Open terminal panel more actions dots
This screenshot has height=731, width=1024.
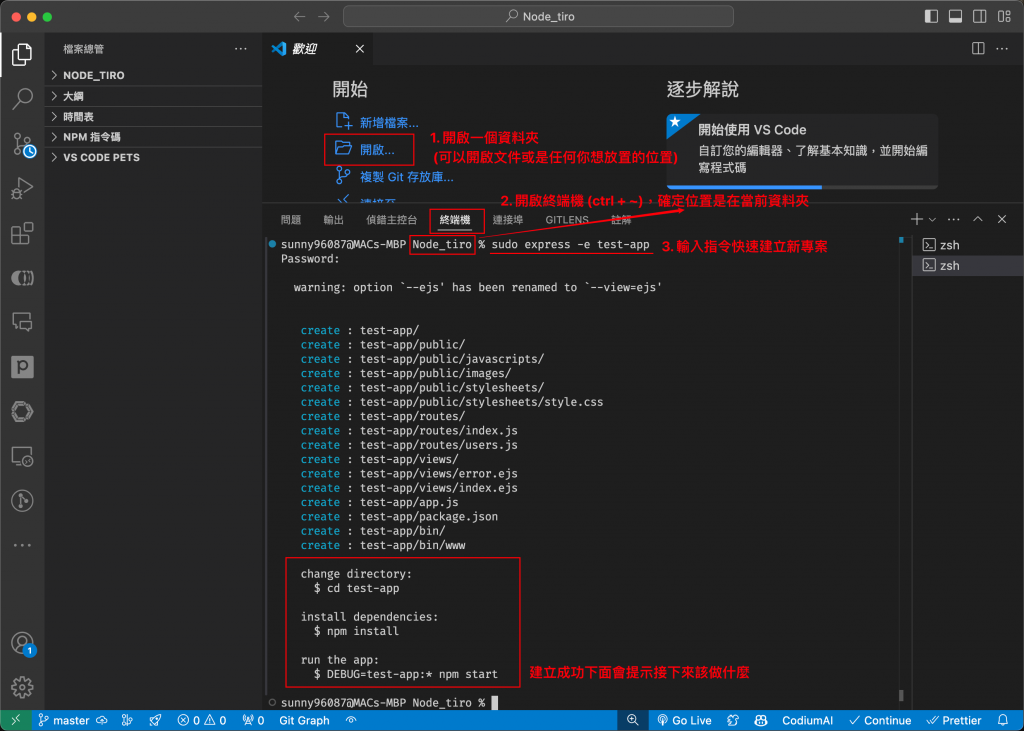click(953, 219)
